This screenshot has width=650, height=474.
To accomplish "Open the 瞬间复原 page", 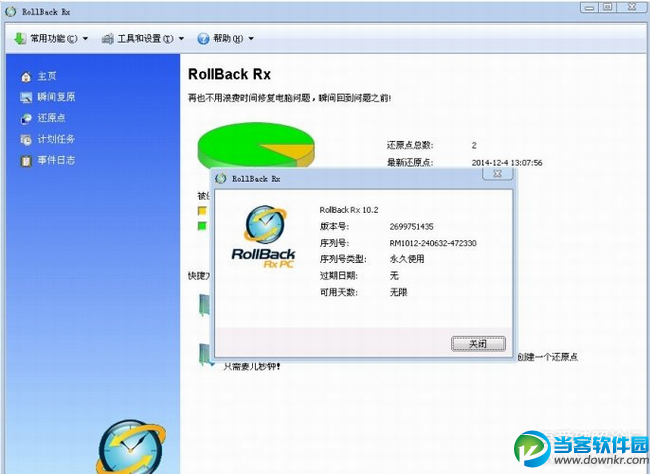I will click(56, 97).
